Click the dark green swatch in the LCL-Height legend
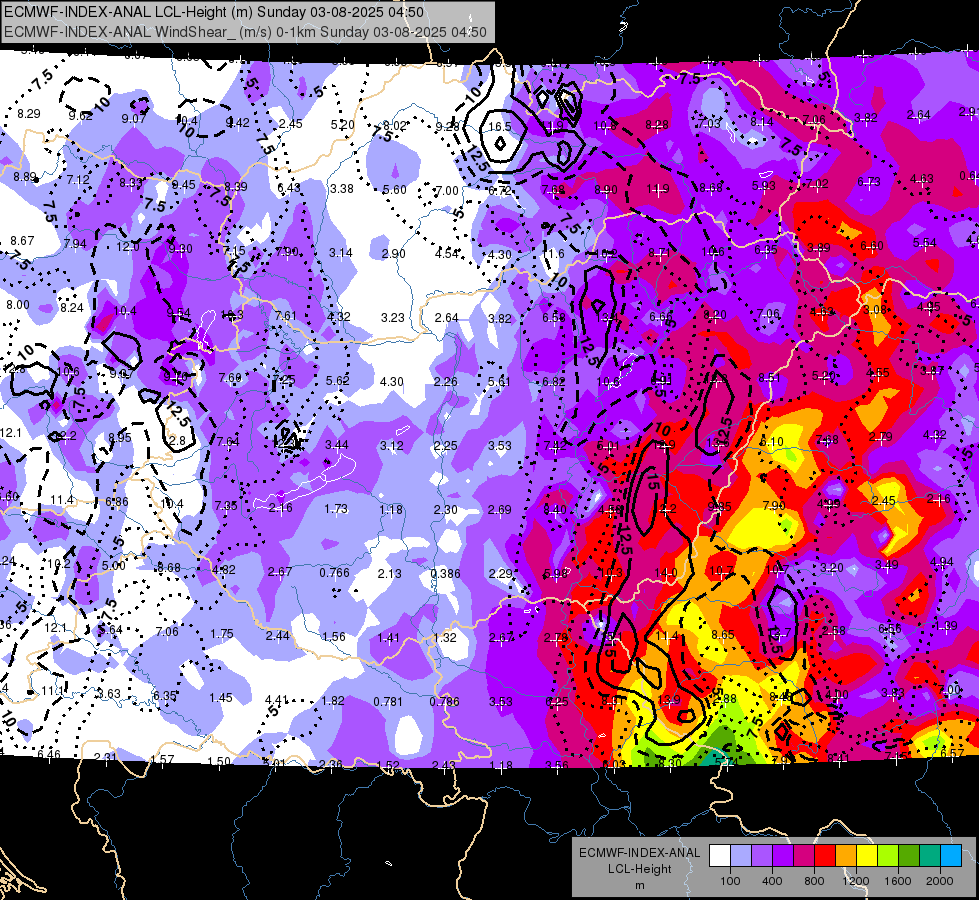Viewport: 979px width, 900px height. [x=908, y=856]
